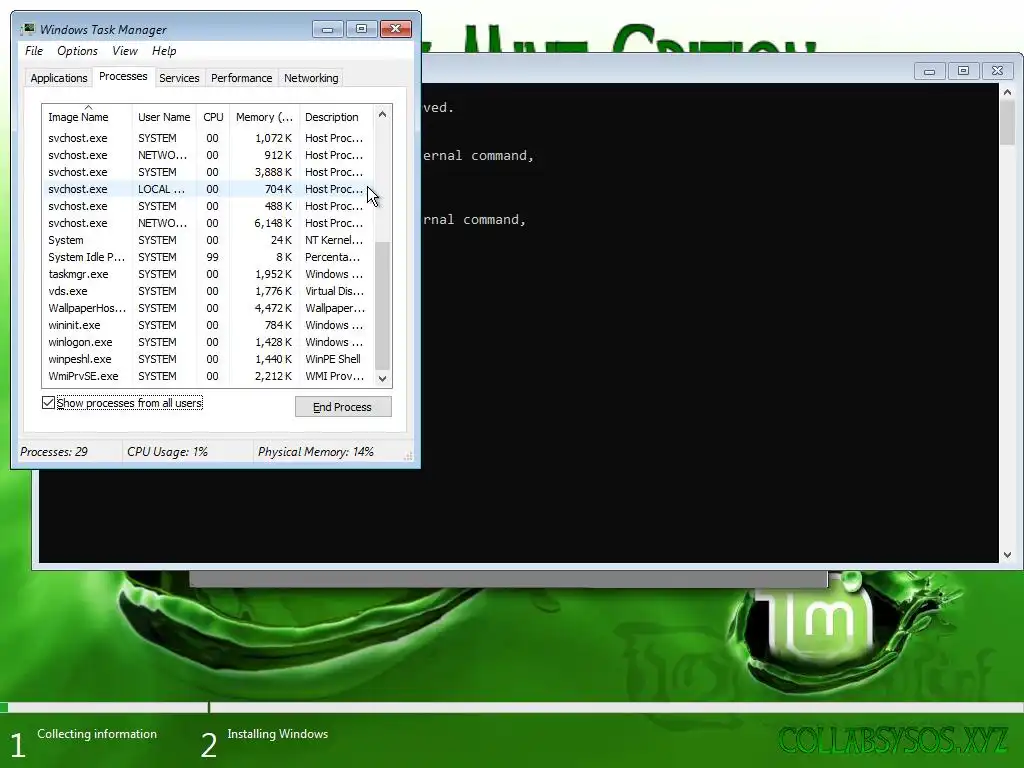Image resolution: width=1024 pixels, height=768 pixels.
Task: Click the Physical Memory status entry
Action: point(315,452)
